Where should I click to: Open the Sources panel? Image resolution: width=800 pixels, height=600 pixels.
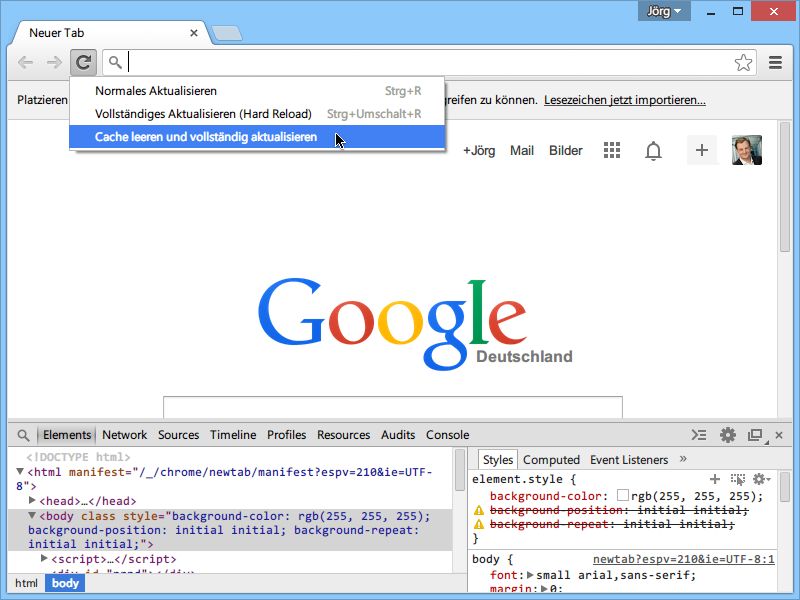click(179, 435)
